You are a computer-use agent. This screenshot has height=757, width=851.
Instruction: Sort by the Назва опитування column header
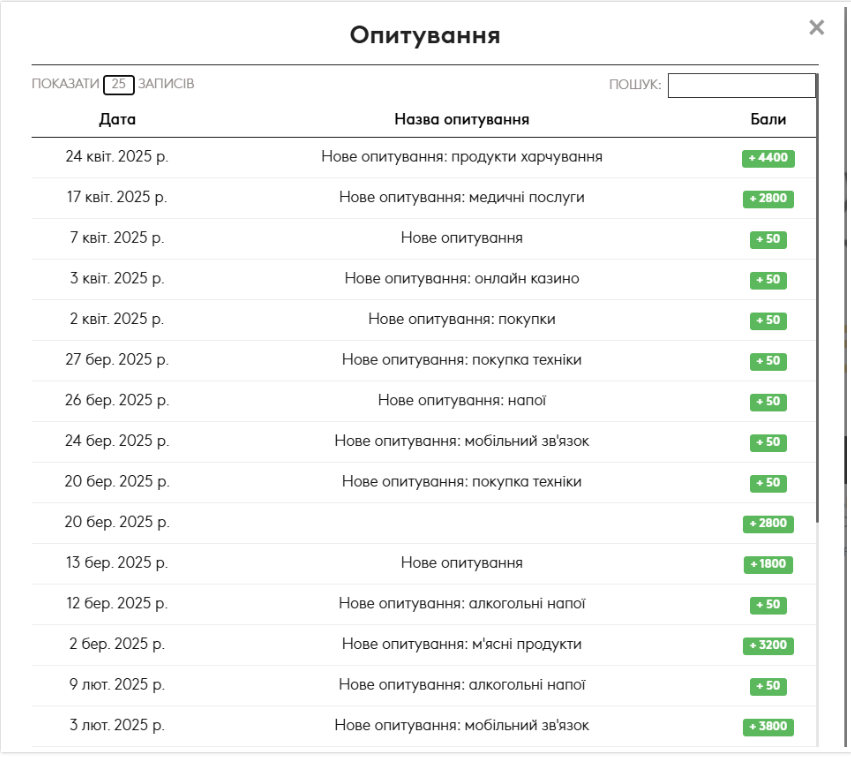461,119
